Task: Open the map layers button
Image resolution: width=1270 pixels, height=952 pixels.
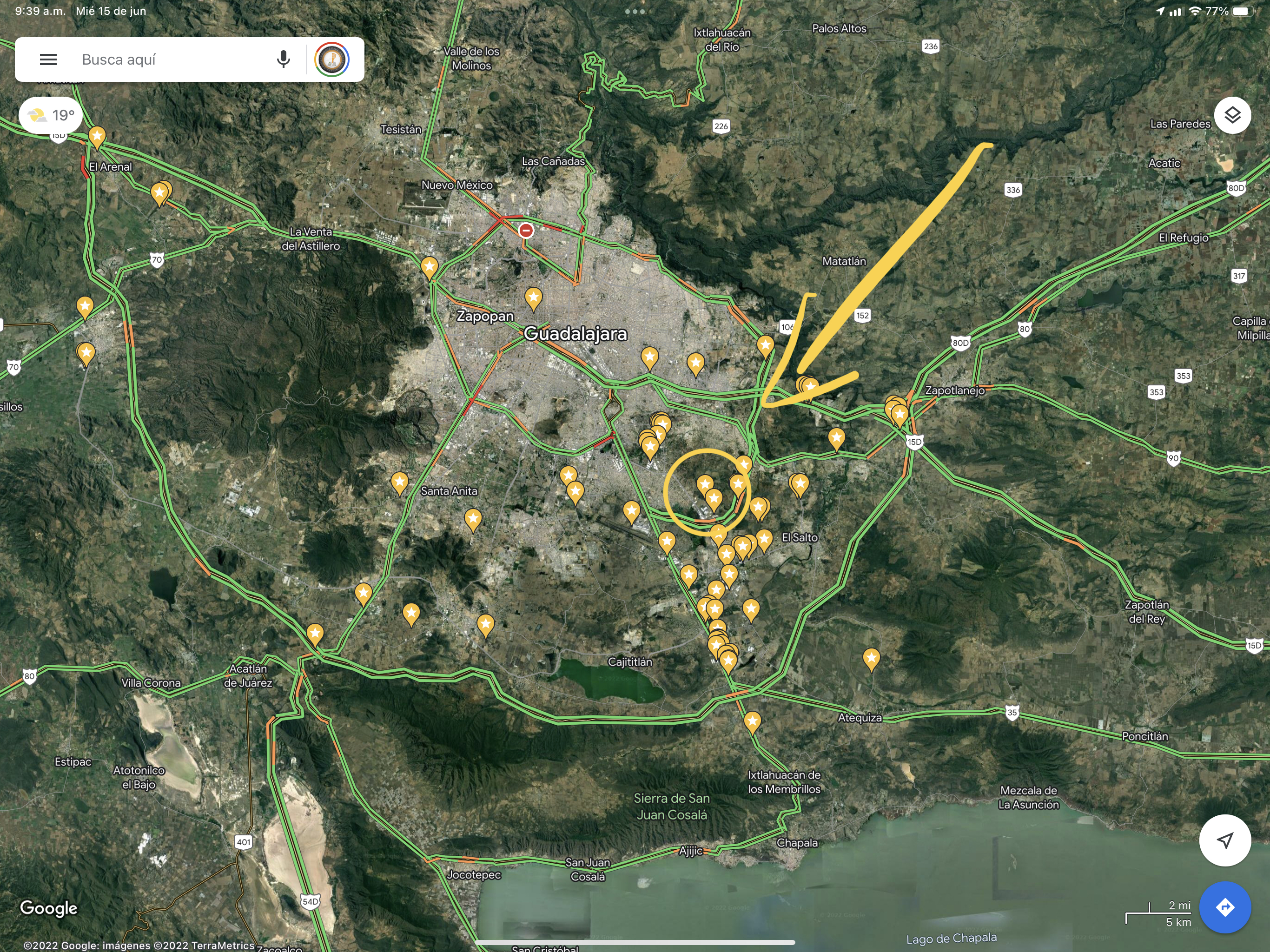Action: click(x=1232, y=115)
